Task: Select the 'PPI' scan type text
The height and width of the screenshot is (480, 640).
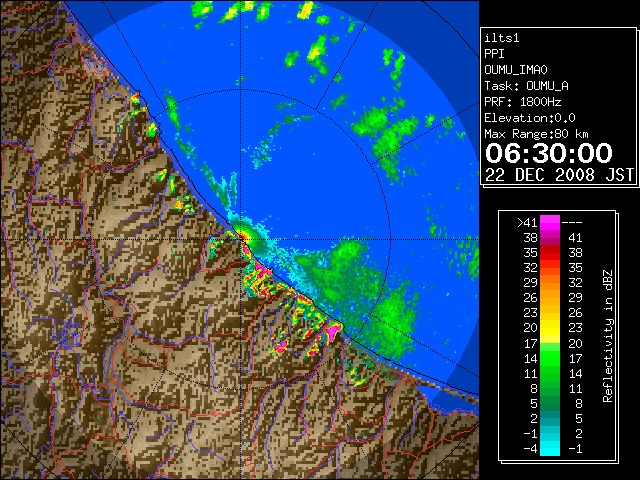Action: [494, 54]
